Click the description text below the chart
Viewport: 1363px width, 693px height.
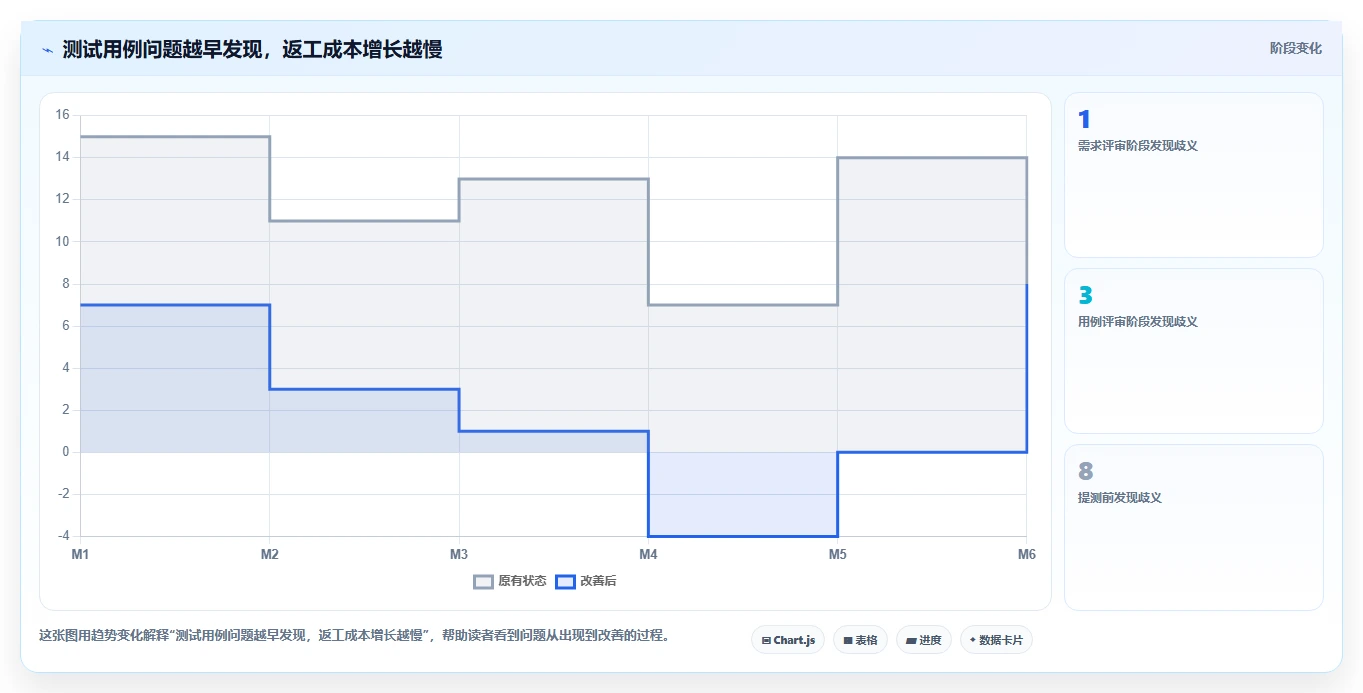click(354, 635)
